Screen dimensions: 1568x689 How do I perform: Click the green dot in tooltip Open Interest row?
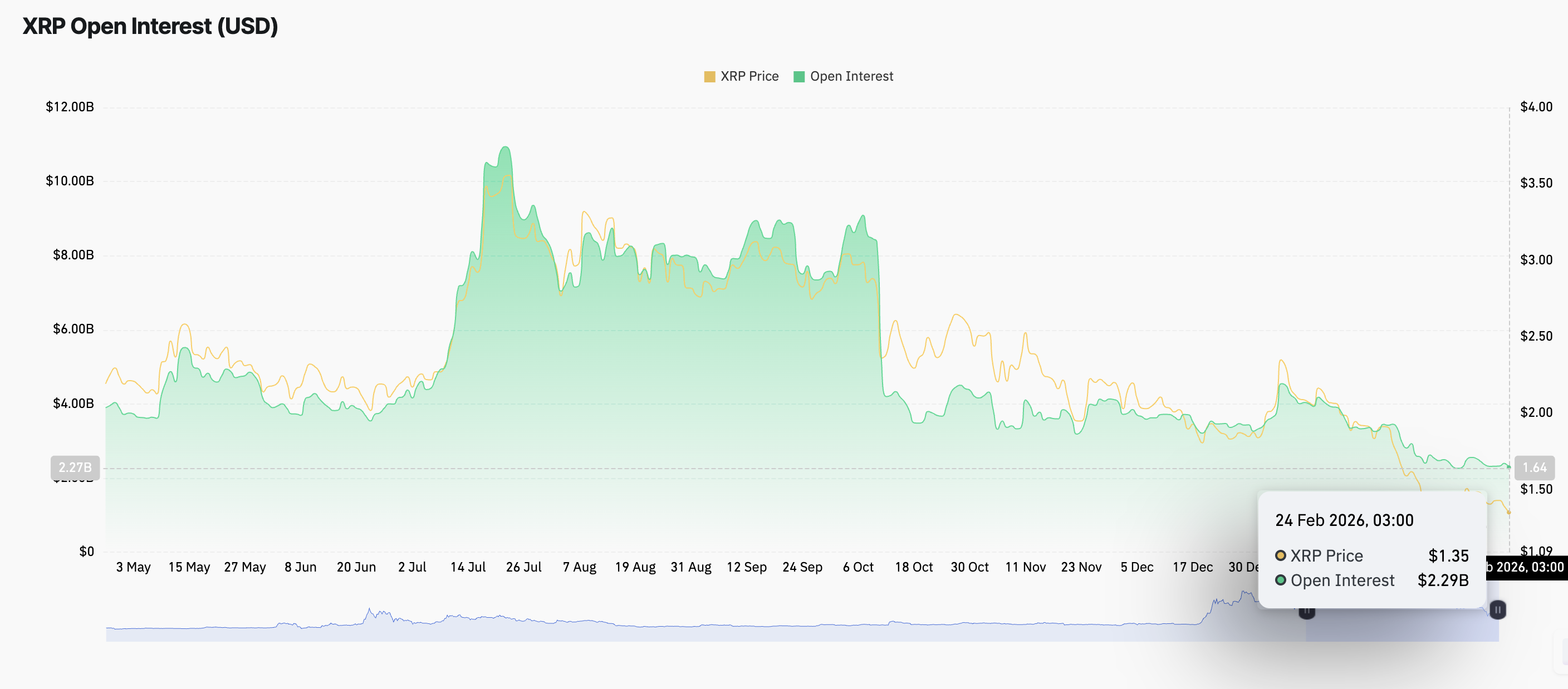coord(1280,580)
